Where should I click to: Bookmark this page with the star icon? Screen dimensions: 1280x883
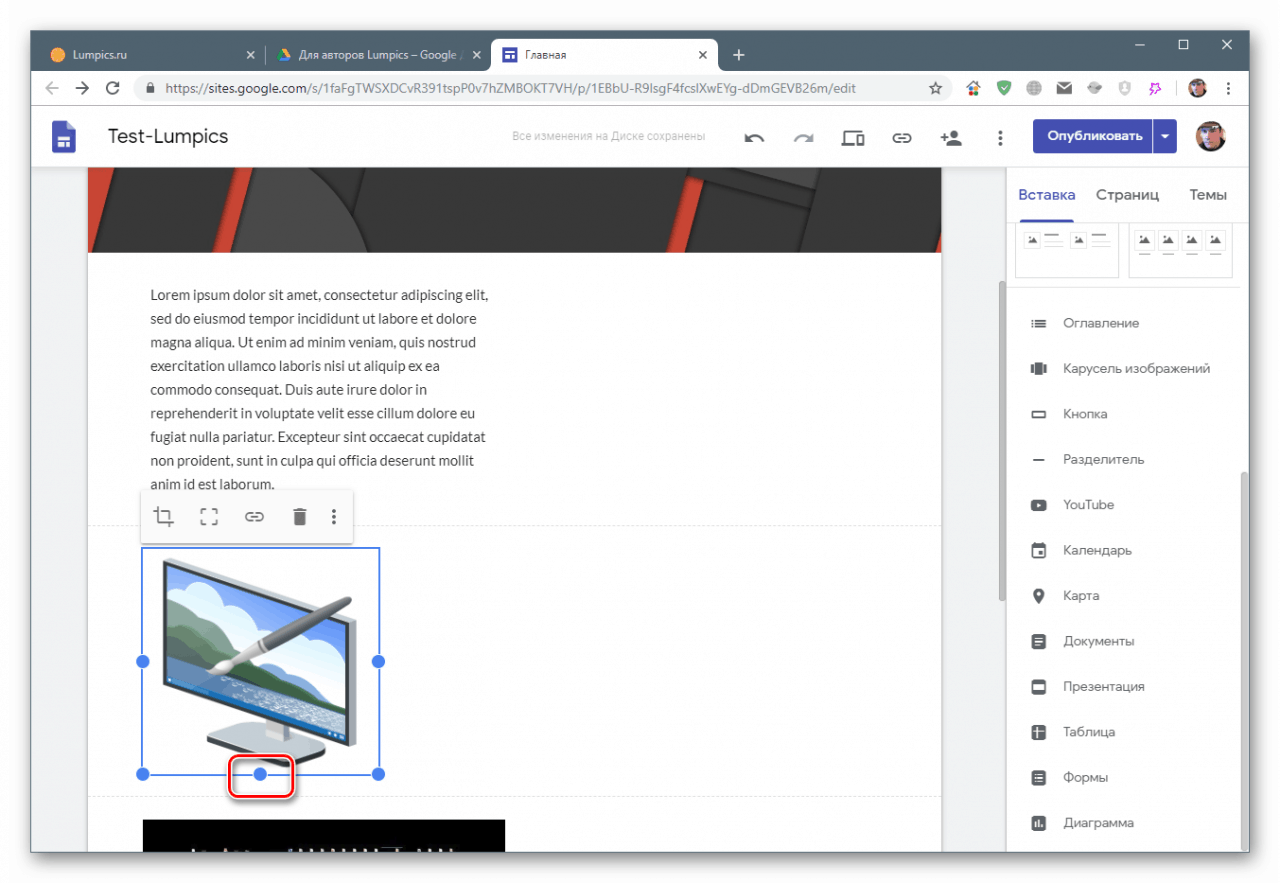point(935,88)
